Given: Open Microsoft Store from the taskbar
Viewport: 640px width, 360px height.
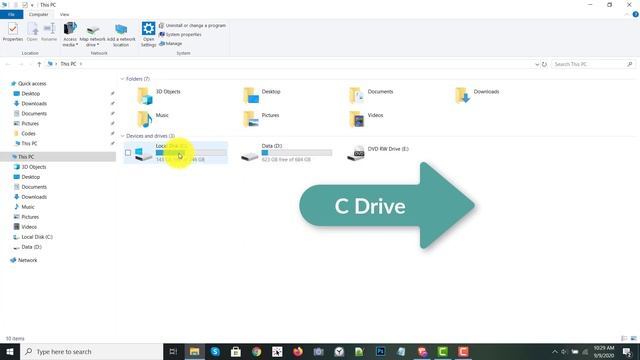Looking at the screenshot, I should coord(236,351).
